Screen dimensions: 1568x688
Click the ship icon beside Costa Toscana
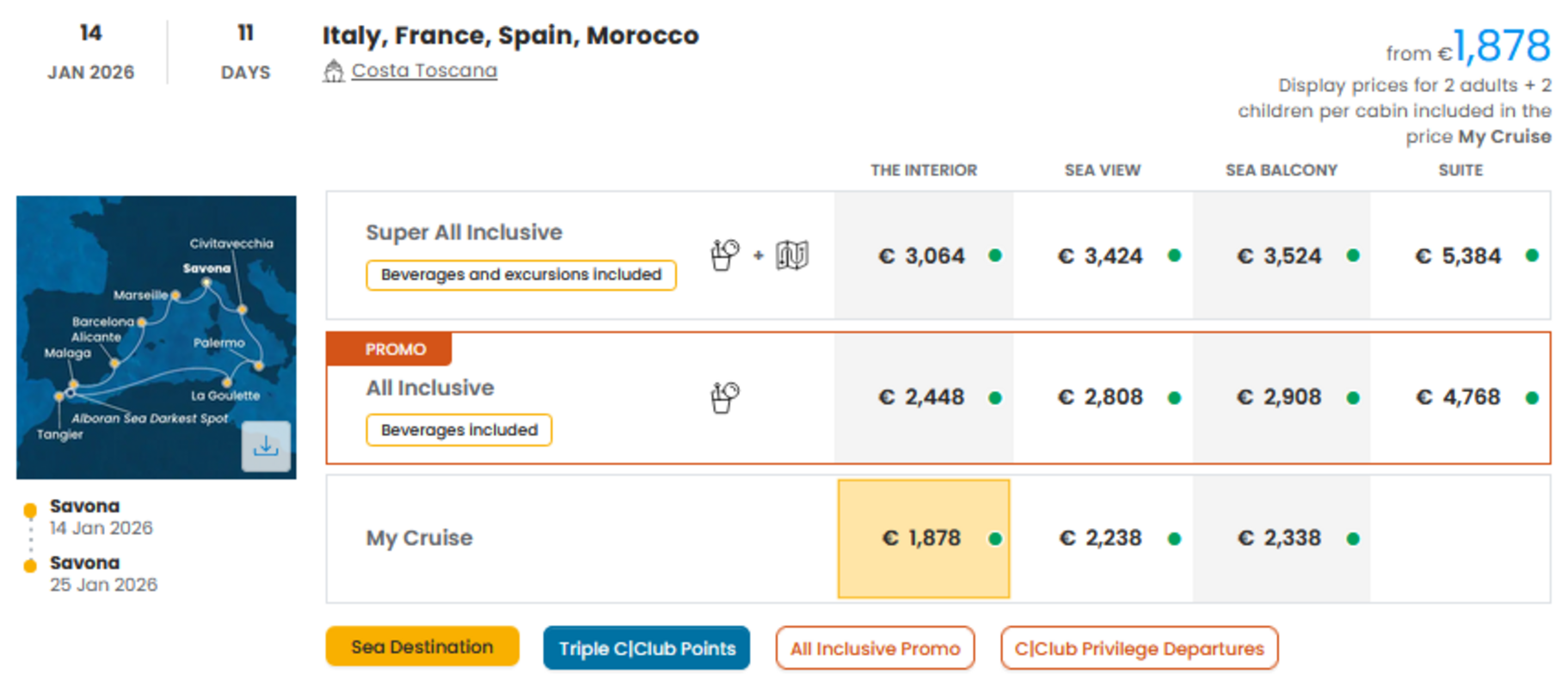[x=333, y=71]
